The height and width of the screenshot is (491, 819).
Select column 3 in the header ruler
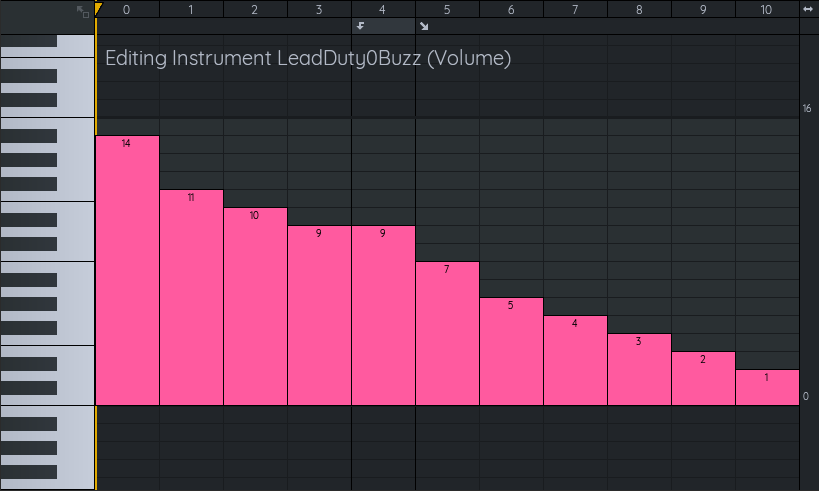pos(319,9)
